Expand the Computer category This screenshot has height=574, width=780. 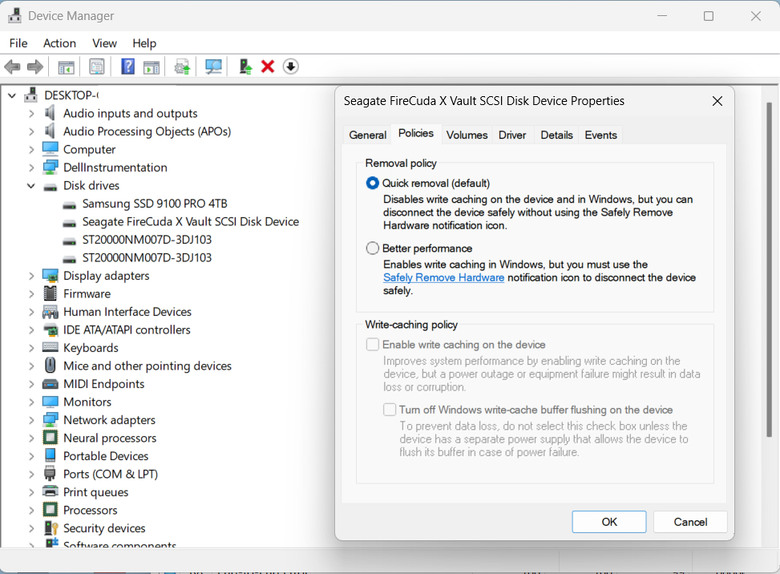point(31,149)
